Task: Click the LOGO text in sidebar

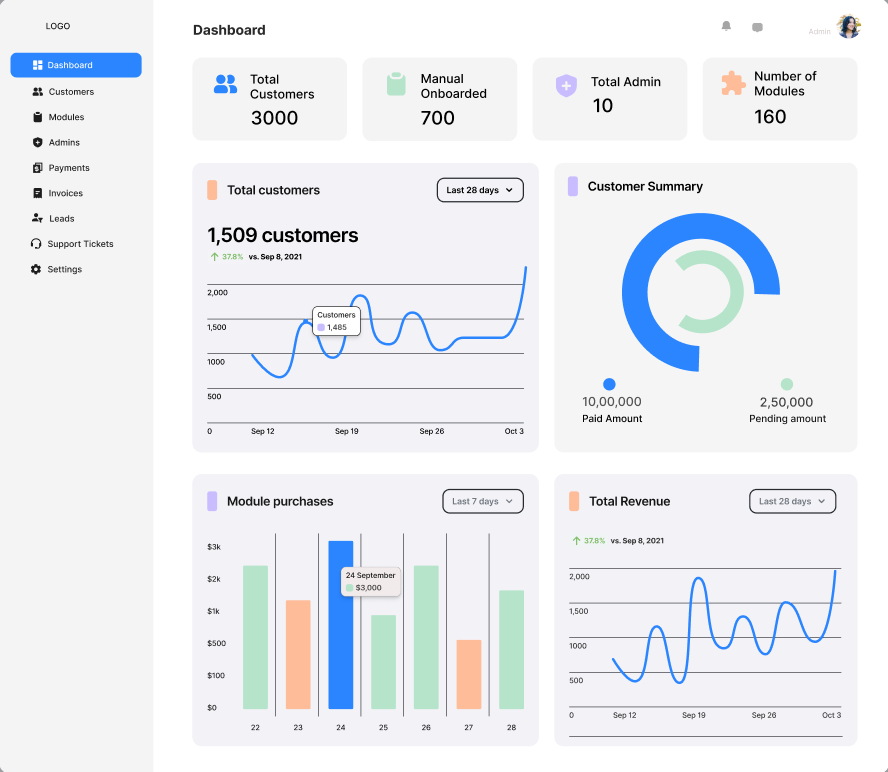Action: [x=58, y=26]
